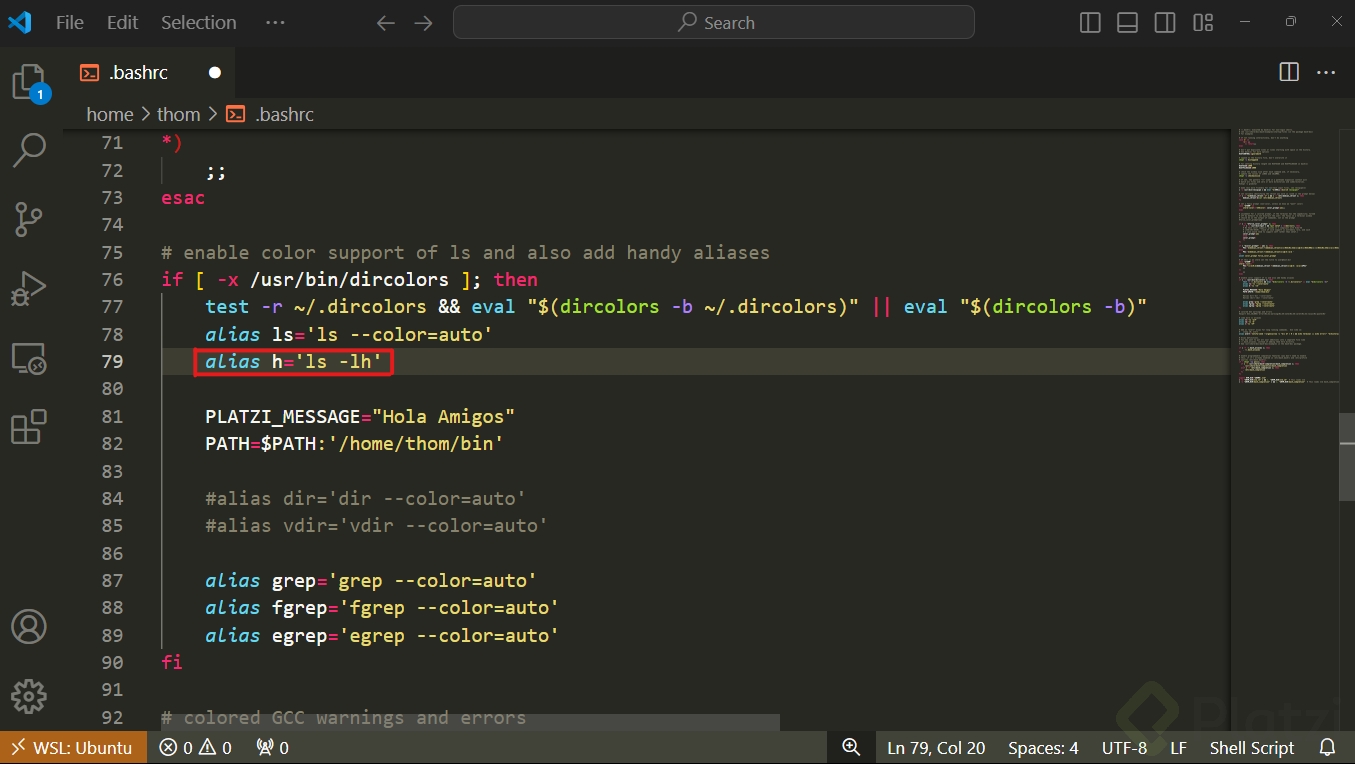
Task: Change indentation via Spaces: 4
Action: tap(1043, 747)
